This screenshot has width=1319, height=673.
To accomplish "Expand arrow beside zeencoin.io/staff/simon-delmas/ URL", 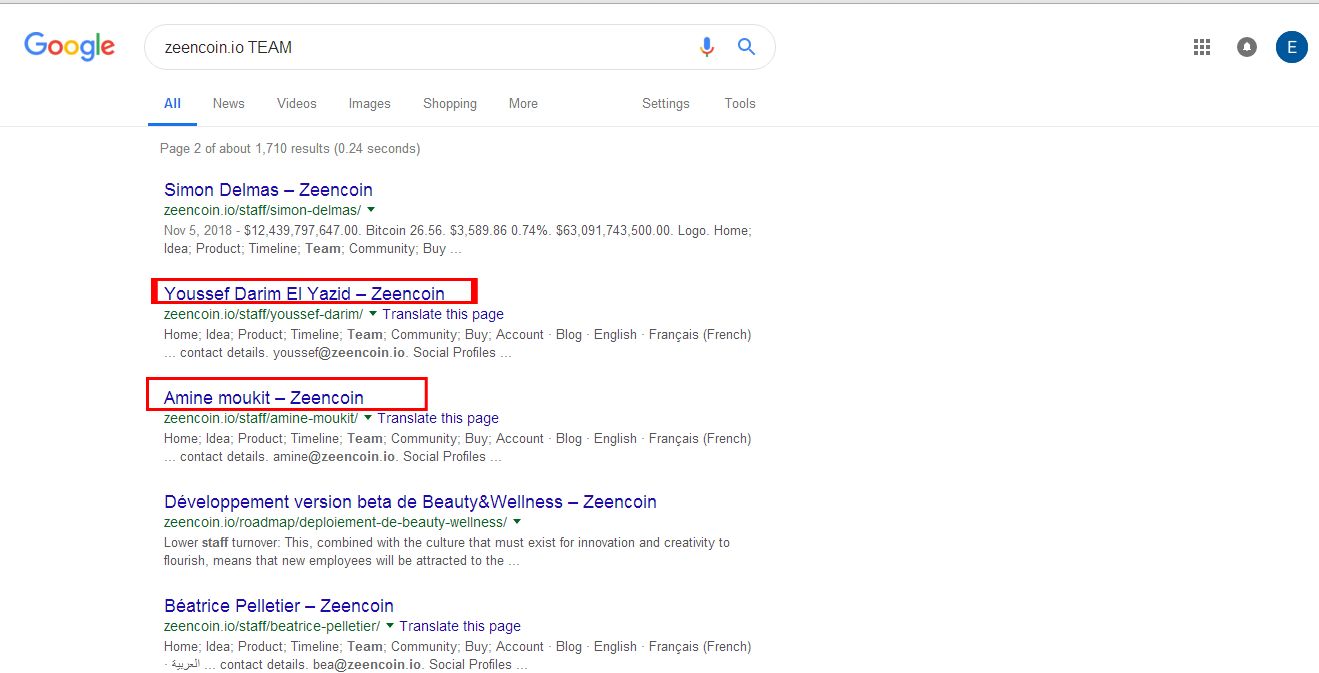I will [371, 210].
